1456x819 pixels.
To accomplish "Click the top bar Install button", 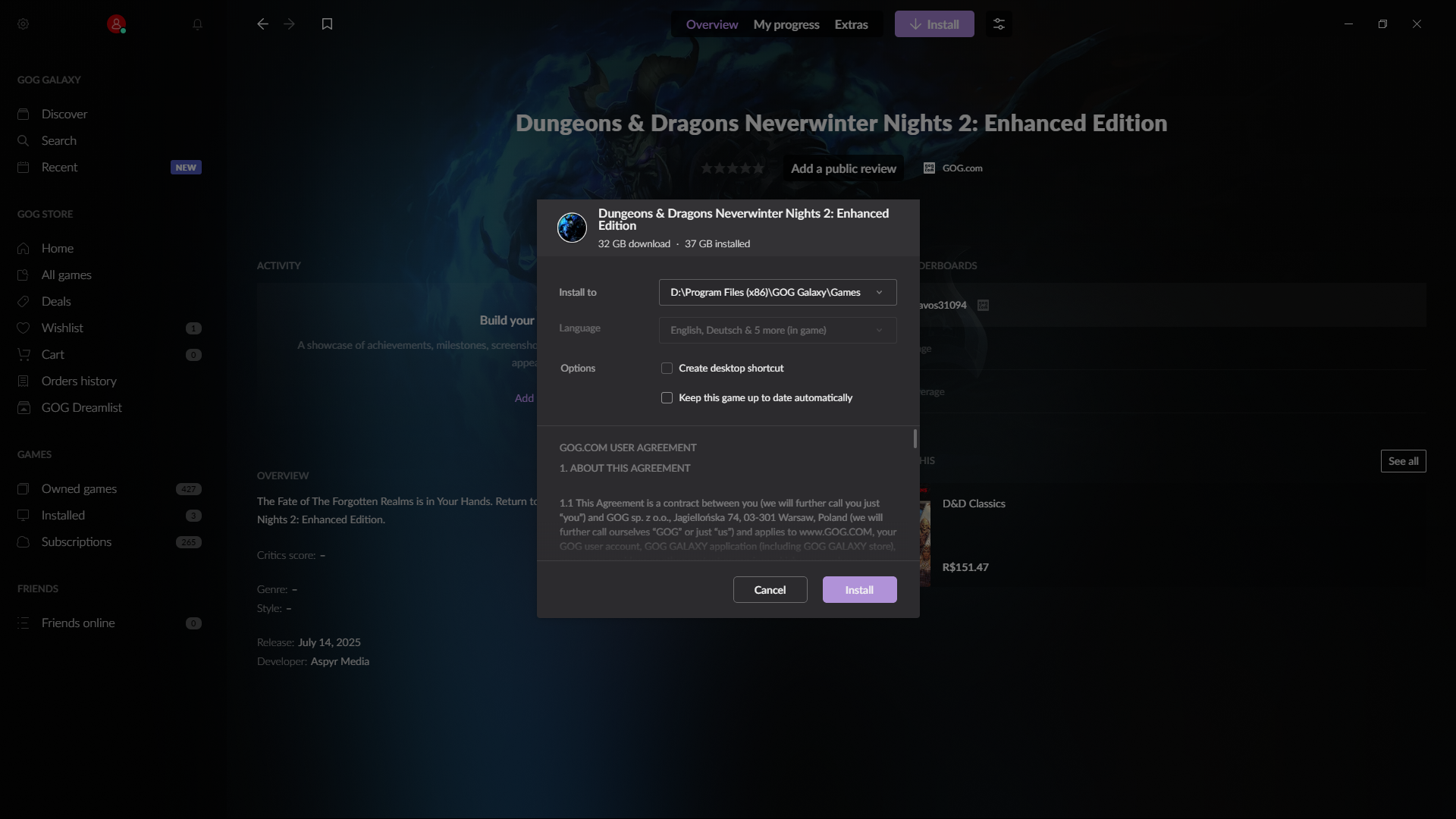I will pos(934,24).
